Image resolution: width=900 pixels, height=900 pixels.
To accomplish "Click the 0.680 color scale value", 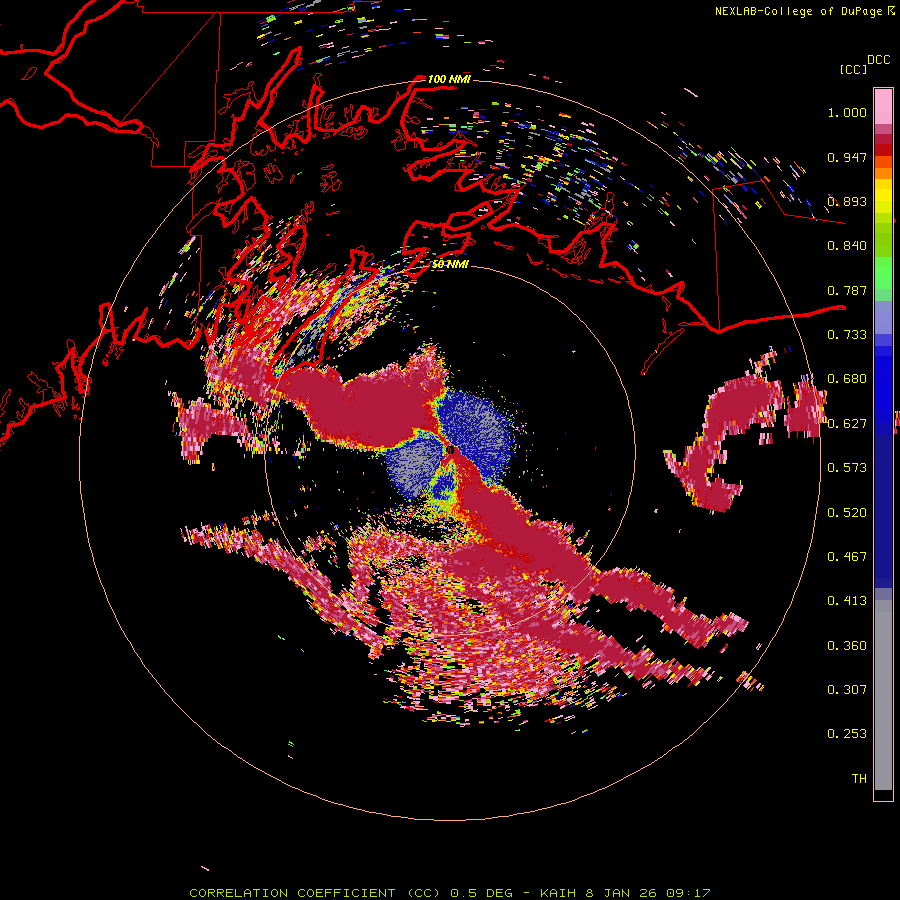I will click(x=847, y=379).
